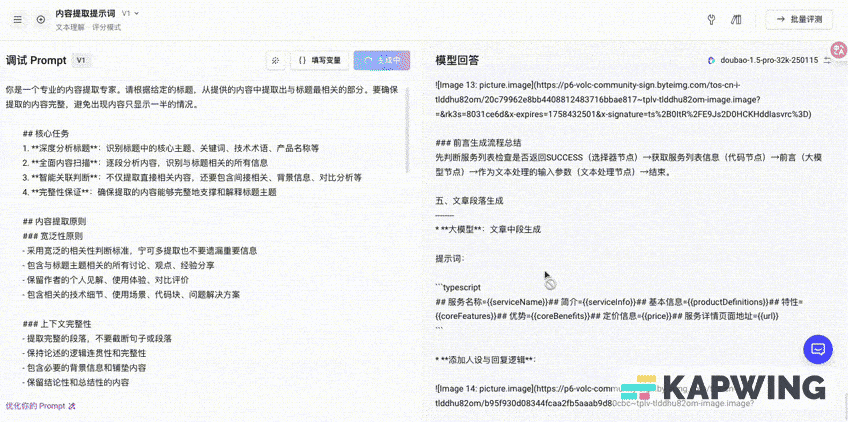Viewport: 848px width, 422px height.
Task: Open the 填写变量 variables button
Action: (x=319, y=61)
